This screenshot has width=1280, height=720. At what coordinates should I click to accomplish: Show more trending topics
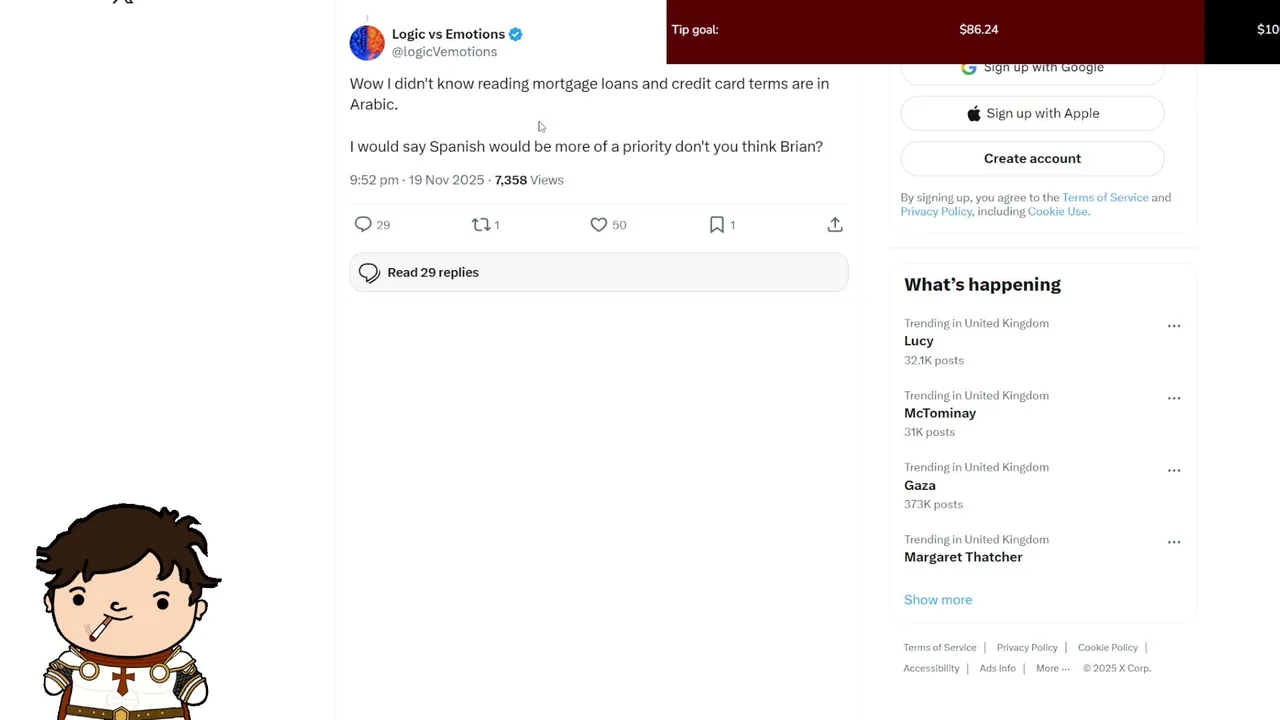937,600
